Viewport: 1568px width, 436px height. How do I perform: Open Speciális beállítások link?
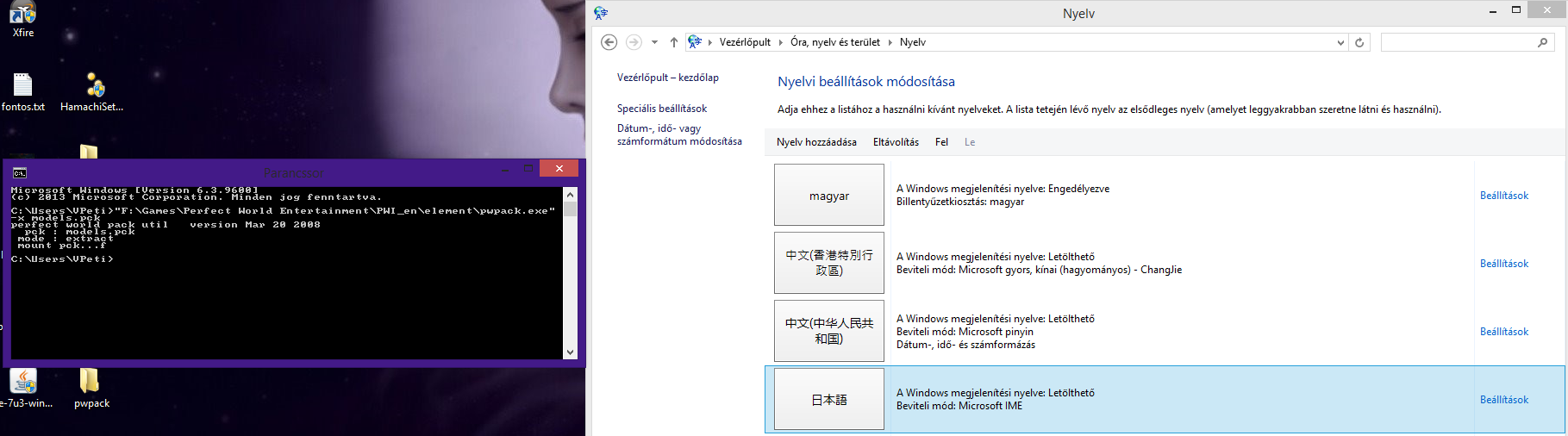coord(662,109)
